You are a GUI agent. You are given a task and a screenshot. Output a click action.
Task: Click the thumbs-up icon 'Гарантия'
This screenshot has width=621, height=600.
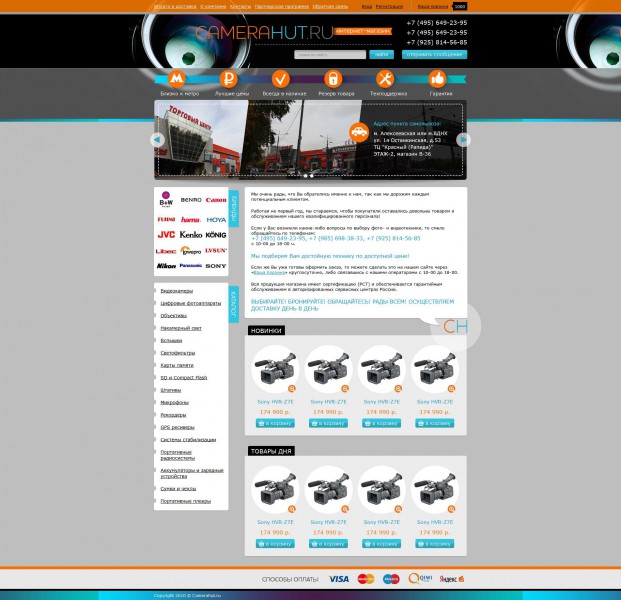[x=437, y=79]
